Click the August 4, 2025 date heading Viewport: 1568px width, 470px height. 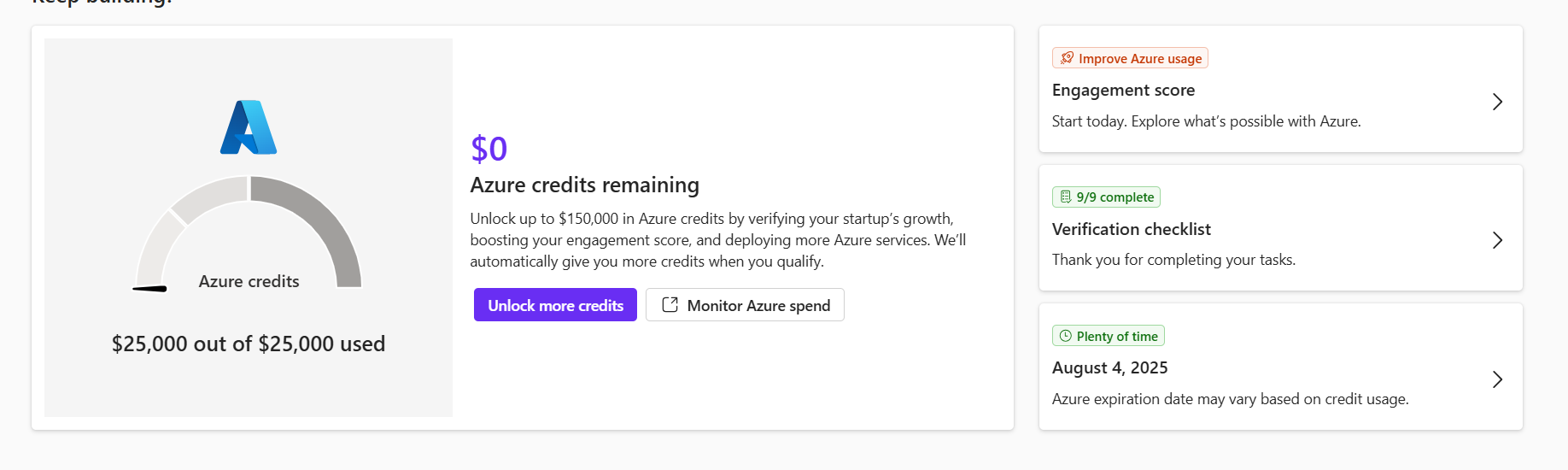pos(1109,367)
